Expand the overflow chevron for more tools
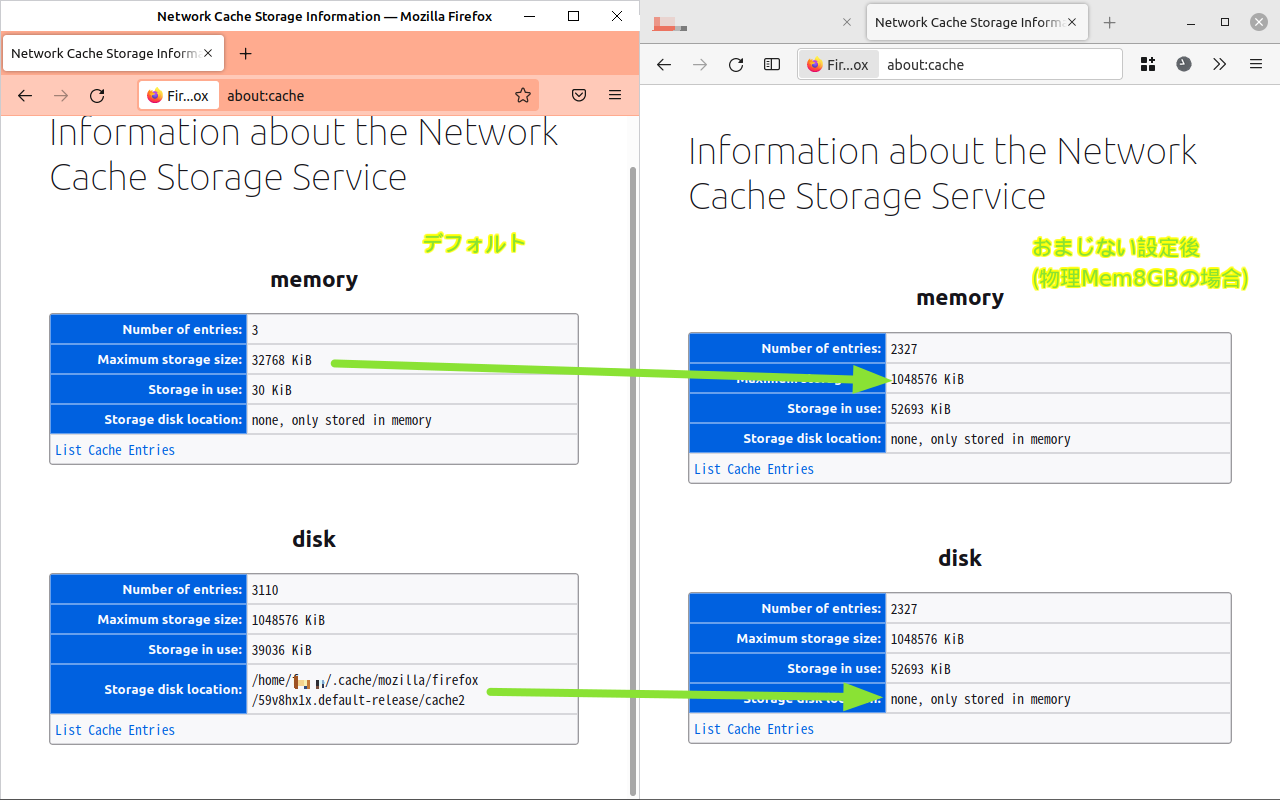The height and width of the screenshot is (800, 1280). pyautogui.click(x=1219, y=64)
